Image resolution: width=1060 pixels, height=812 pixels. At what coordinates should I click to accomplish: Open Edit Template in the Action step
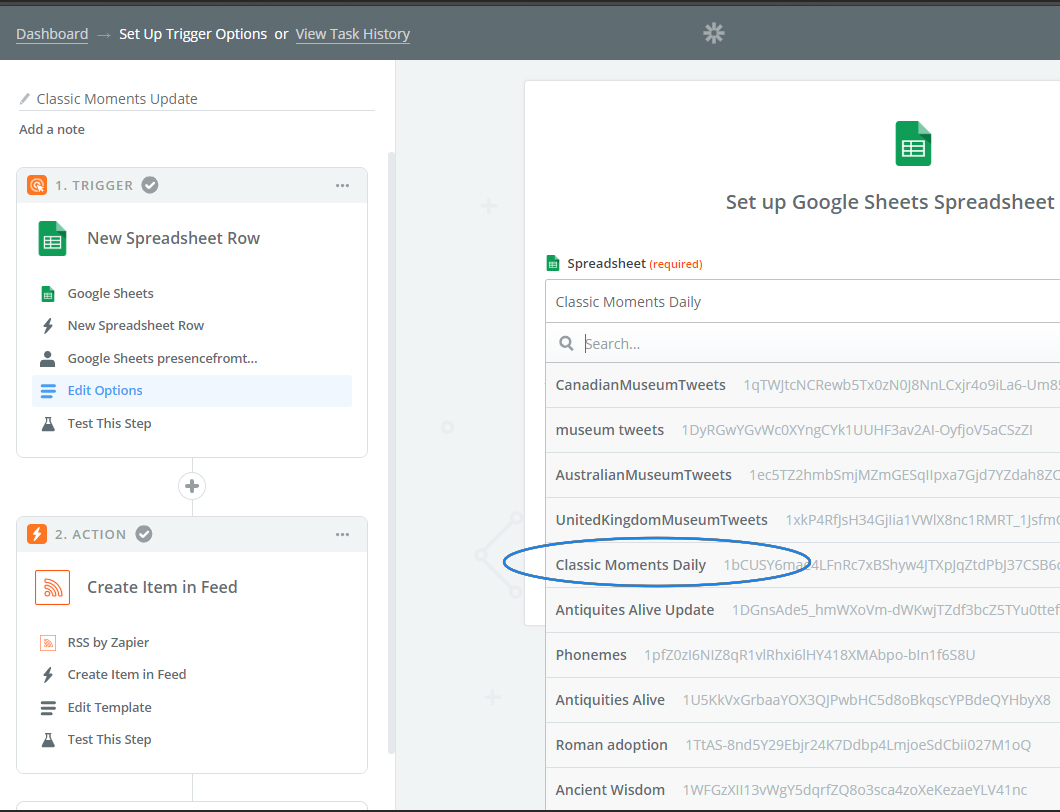109,707
